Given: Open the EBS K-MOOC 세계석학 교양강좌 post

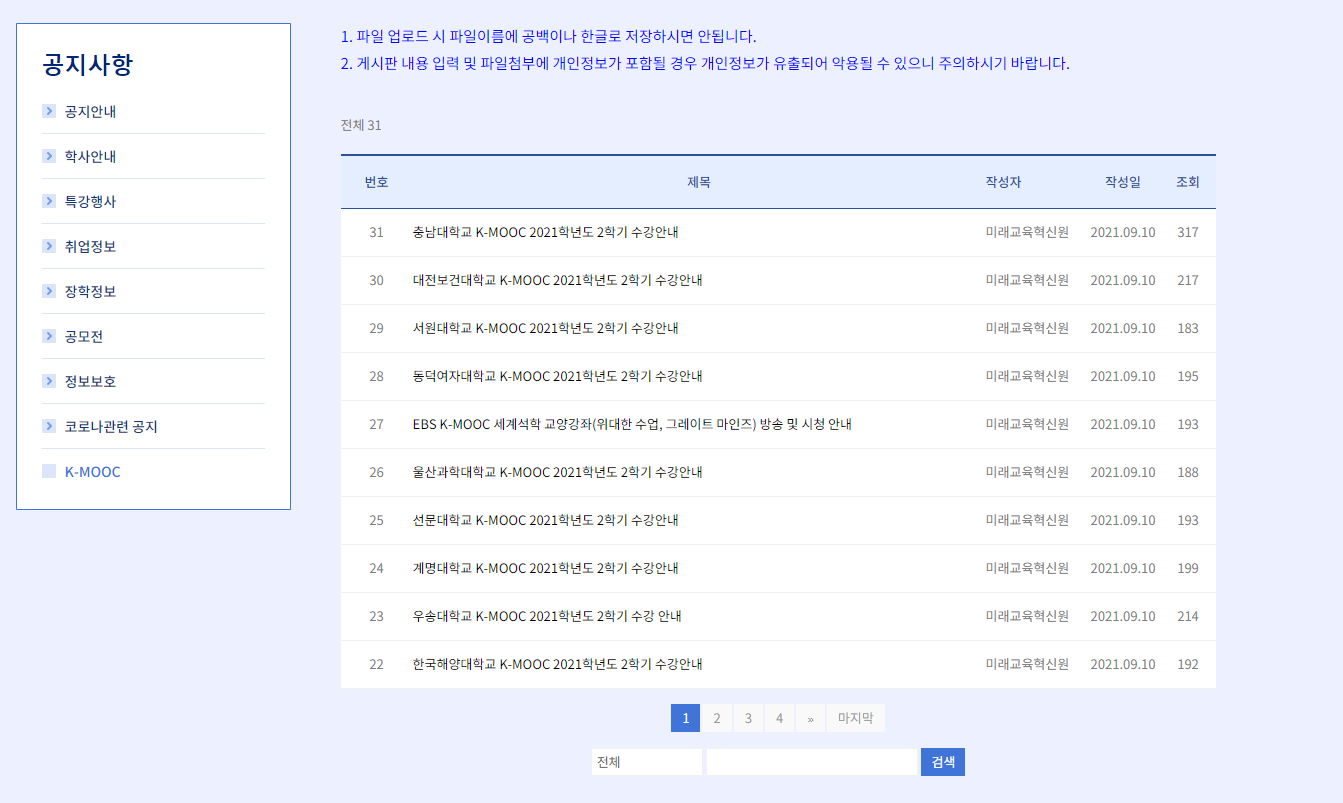Looking at the screenshot, I should point(632,424).
